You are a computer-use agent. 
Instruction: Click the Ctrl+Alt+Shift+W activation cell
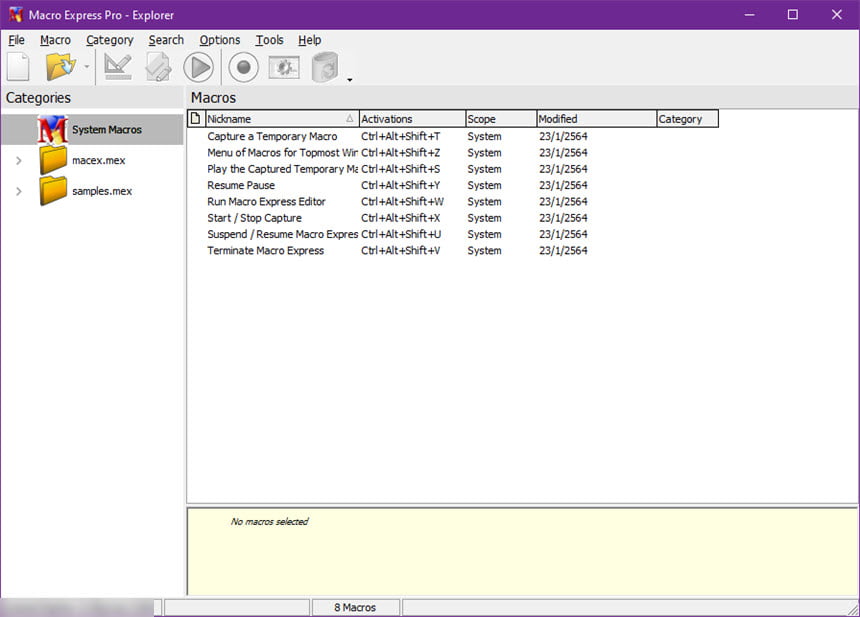[403, 202]
